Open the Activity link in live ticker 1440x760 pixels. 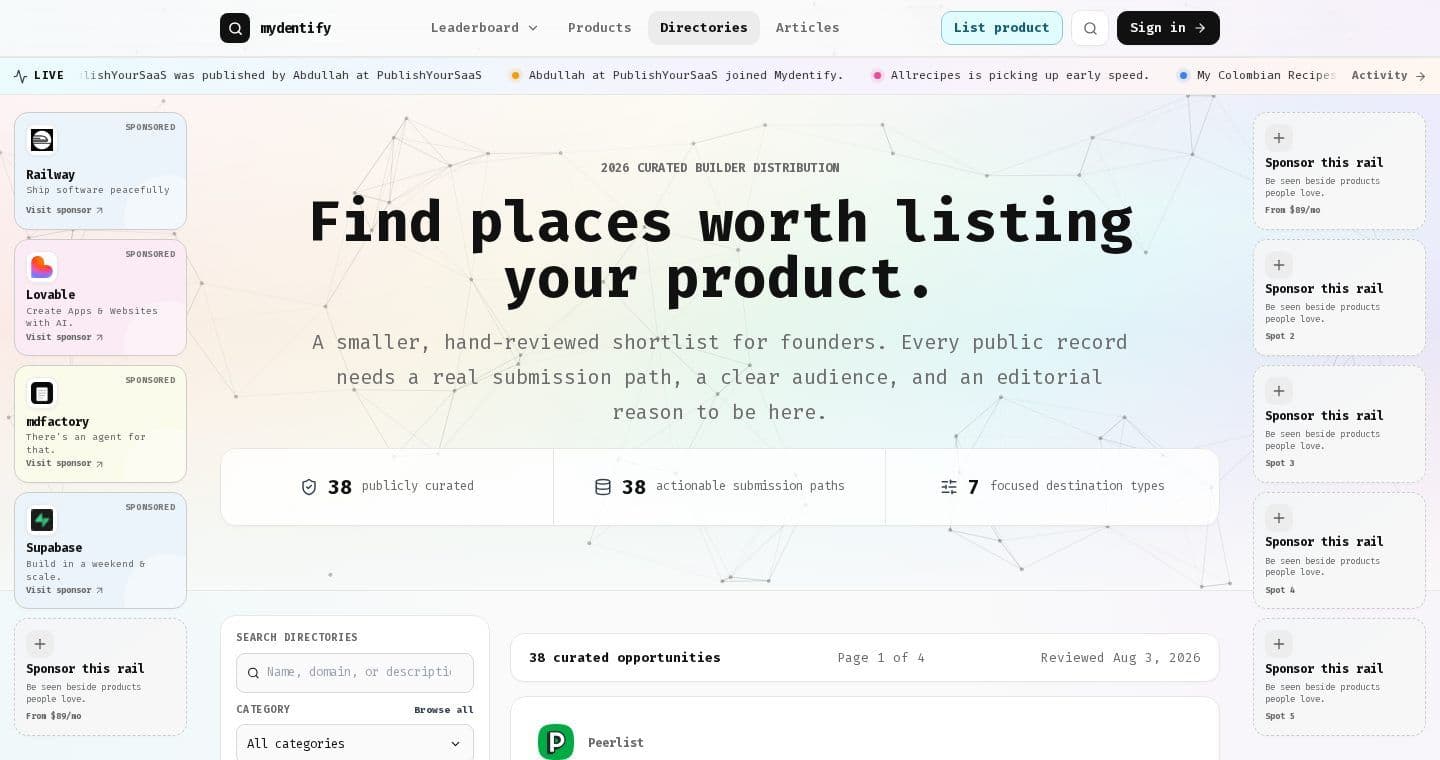click(x=1389, y=76)
